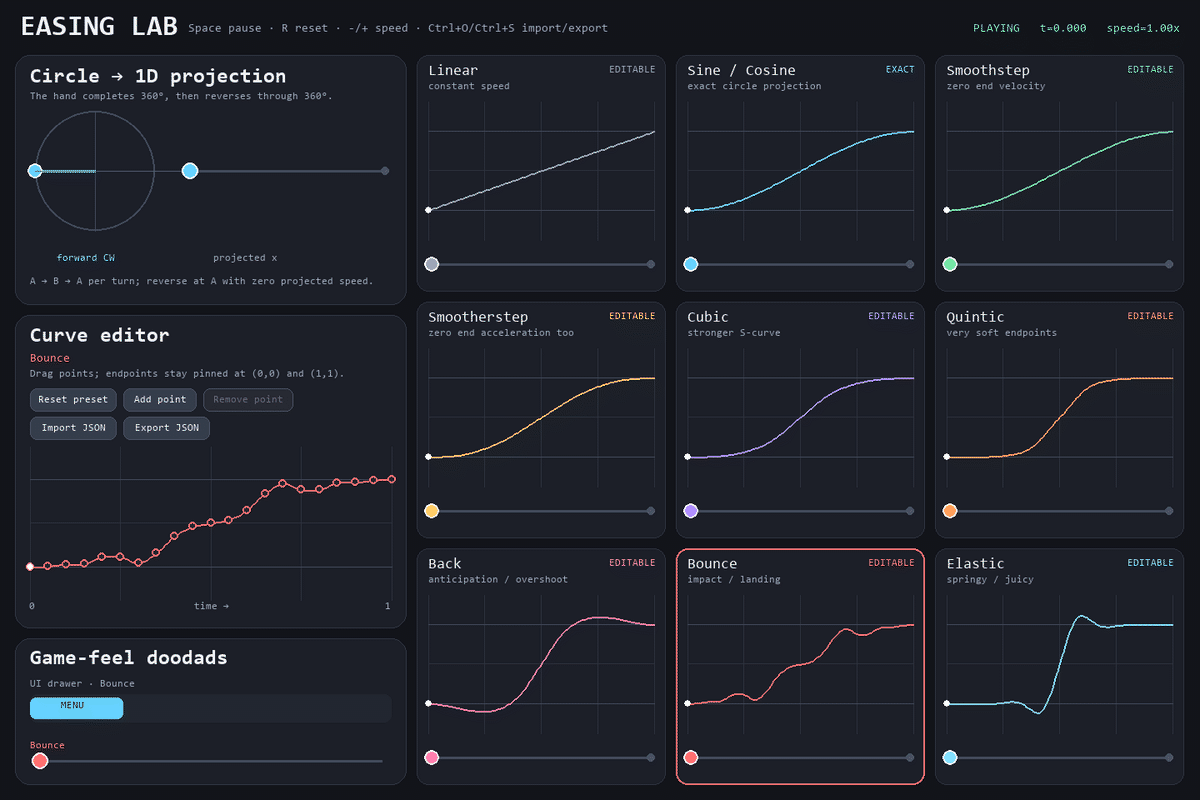Click the speed=1.00x readout
The image size is (1200, 800).
click(x=1143, y=28)
